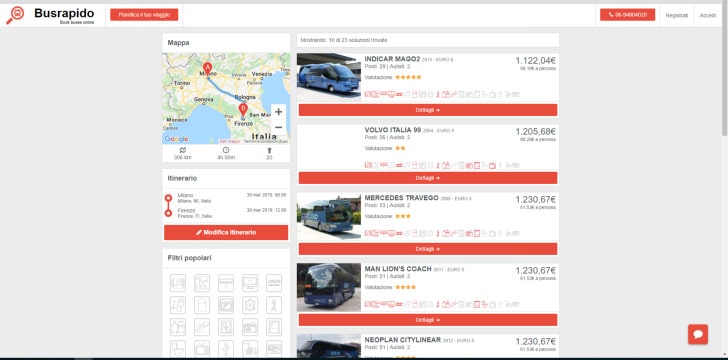This screenshot has width=728, height=360.
Task: Click the phone number 06-94804020 button
Action: pos(627,15)
